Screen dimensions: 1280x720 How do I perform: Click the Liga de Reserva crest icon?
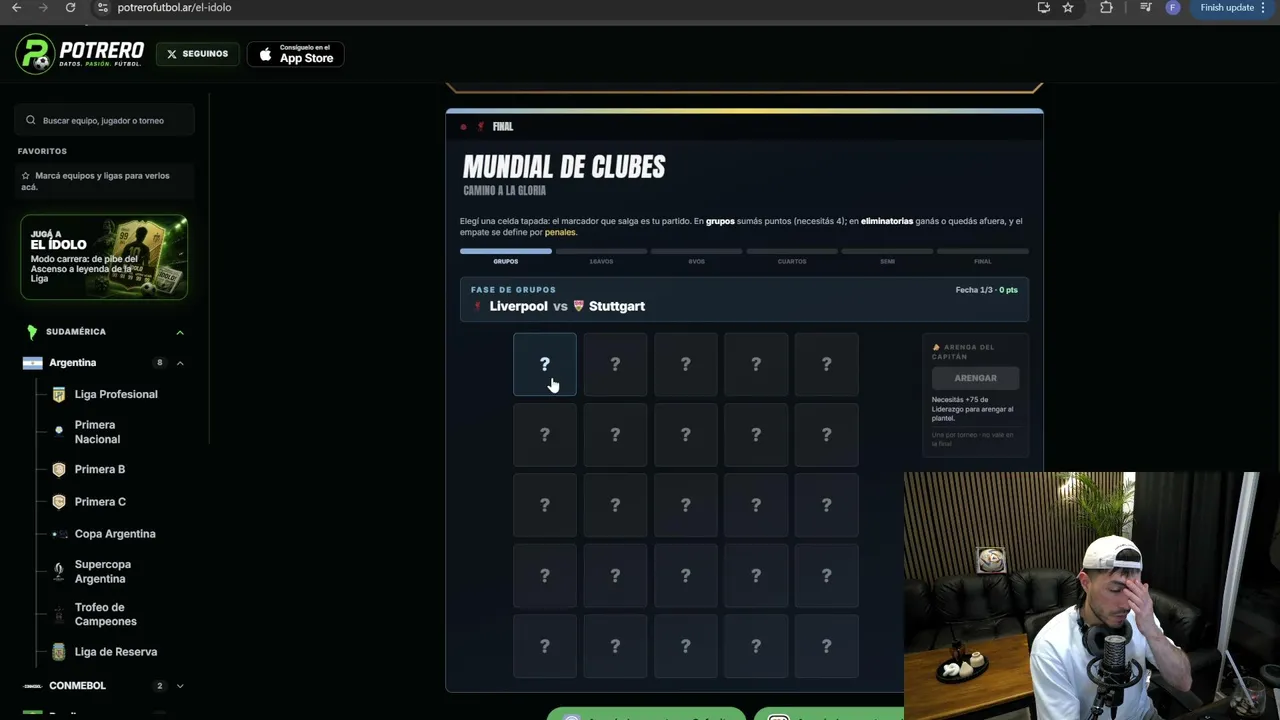tap(59, 652)
